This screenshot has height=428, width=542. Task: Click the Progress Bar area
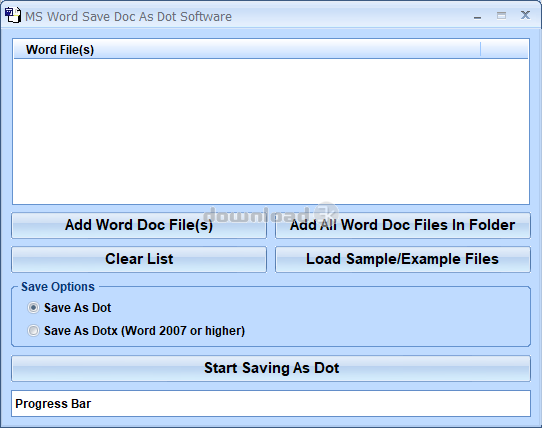coord(271,403)
